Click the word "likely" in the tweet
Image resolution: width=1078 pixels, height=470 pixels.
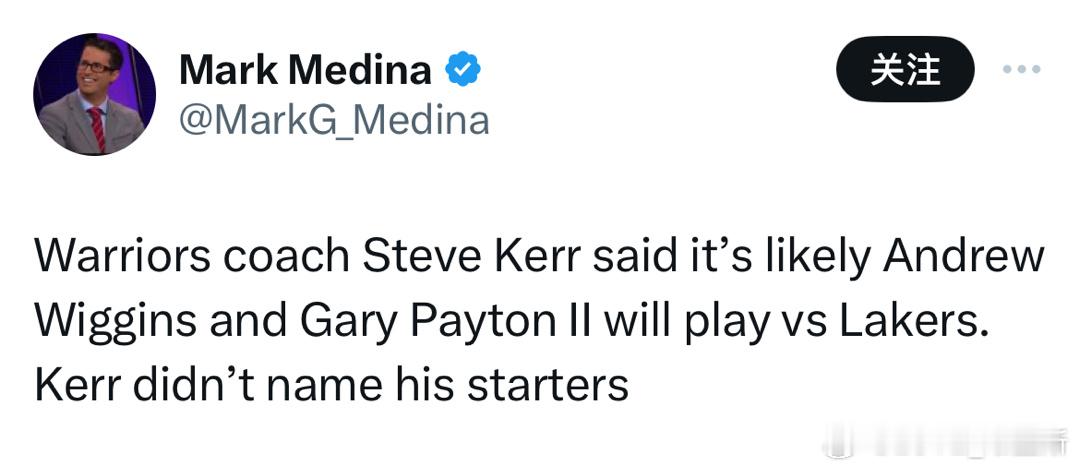coord(817,258)
